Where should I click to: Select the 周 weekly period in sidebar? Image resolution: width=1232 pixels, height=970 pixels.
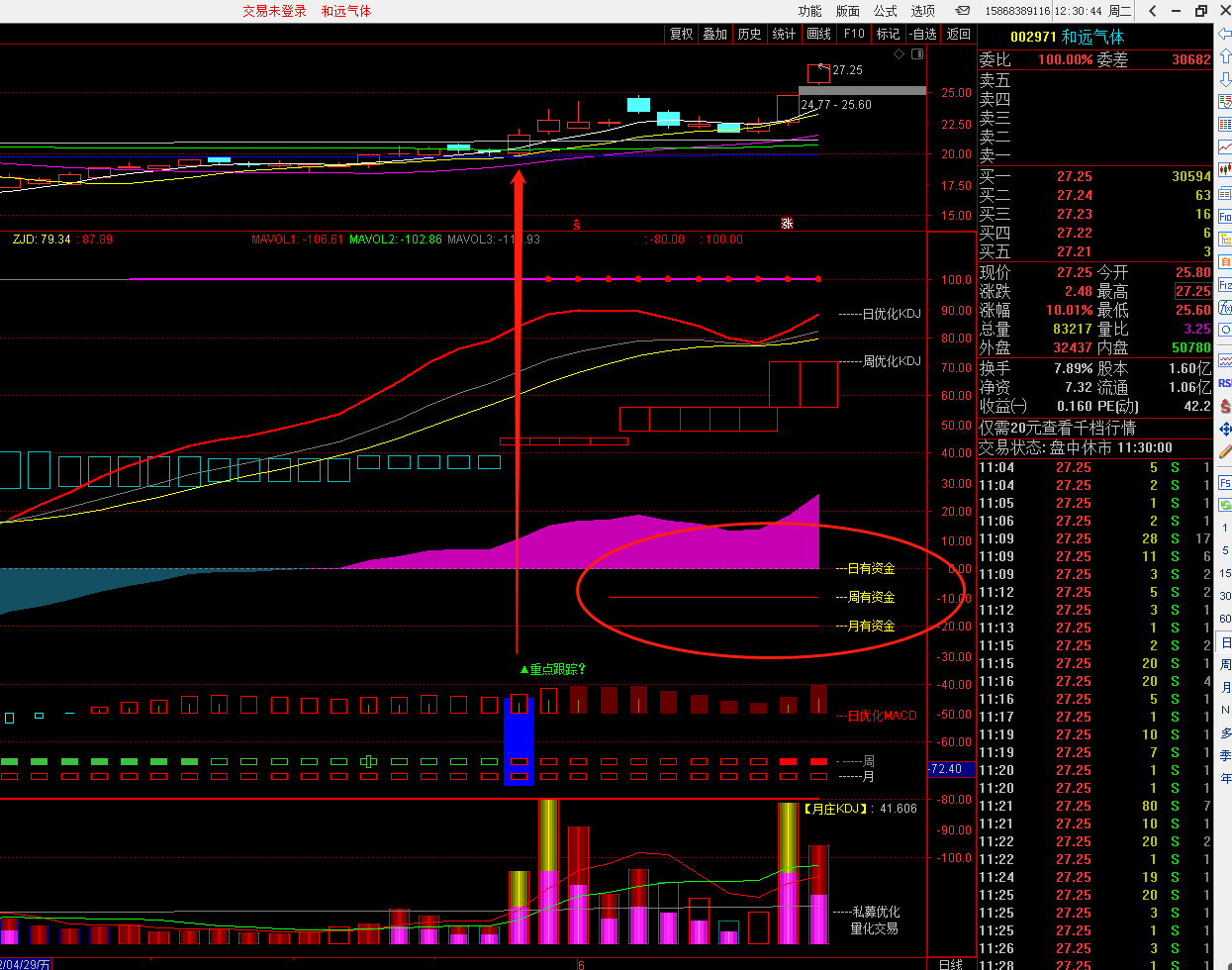pyautogui.click(x=1225, y=665)
